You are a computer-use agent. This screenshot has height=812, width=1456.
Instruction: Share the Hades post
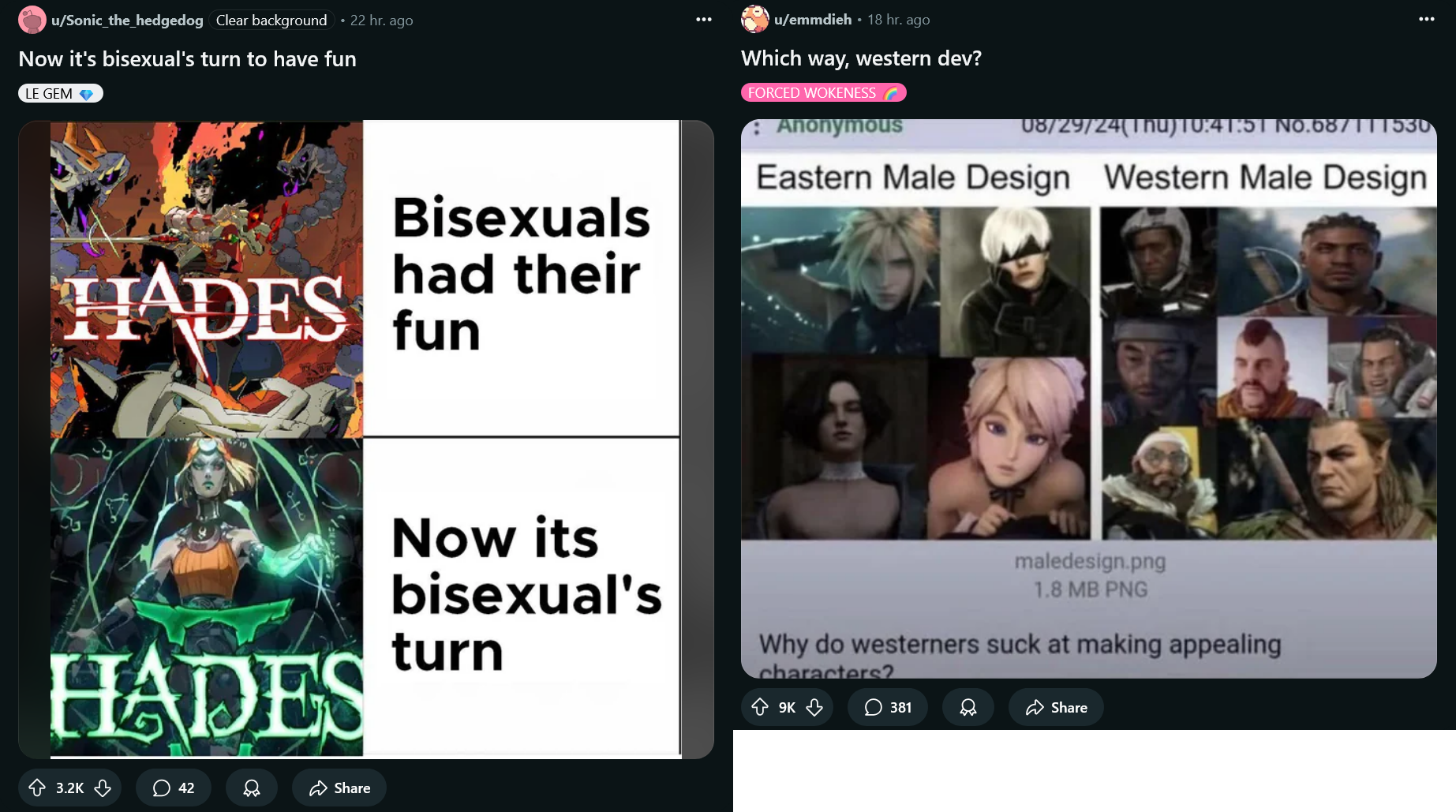click(339, 788)
